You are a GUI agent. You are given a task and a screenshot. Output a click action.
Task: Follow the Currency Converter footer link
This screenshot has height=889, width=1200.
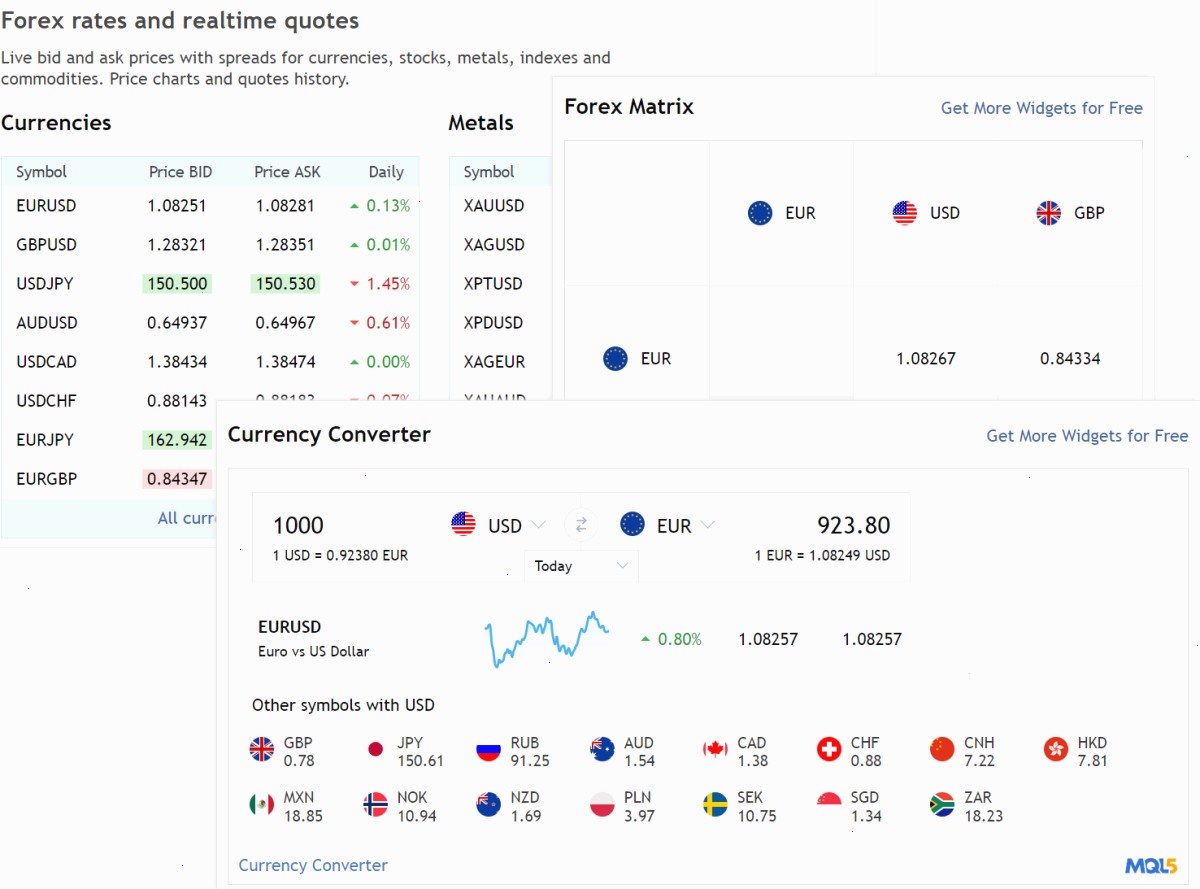tap(313, 866)
